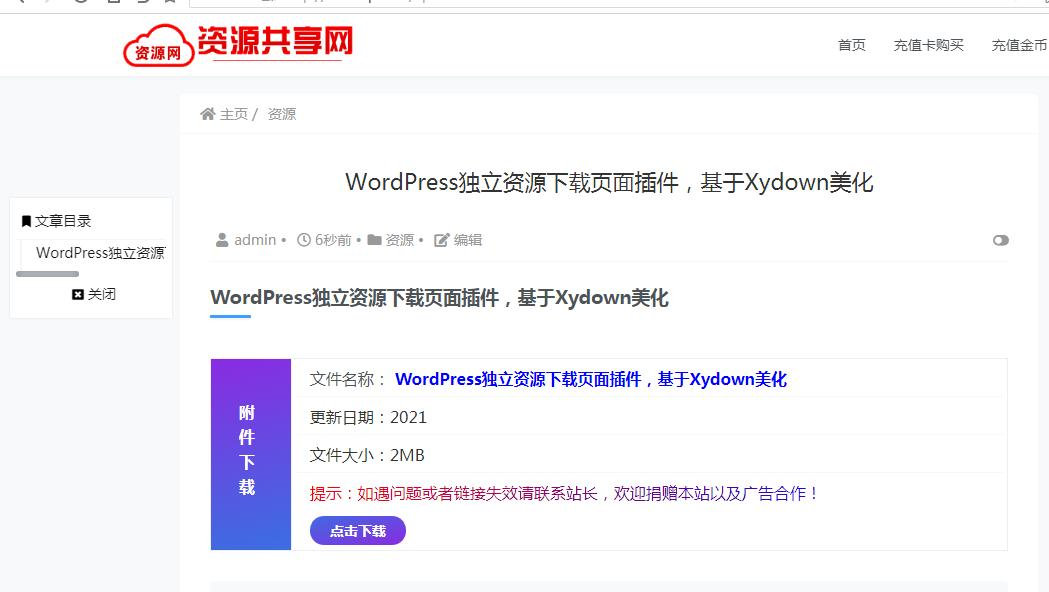Click the 附件下载 purple banner
This screenshot has width=1049, height=592.
coord(251,454)
